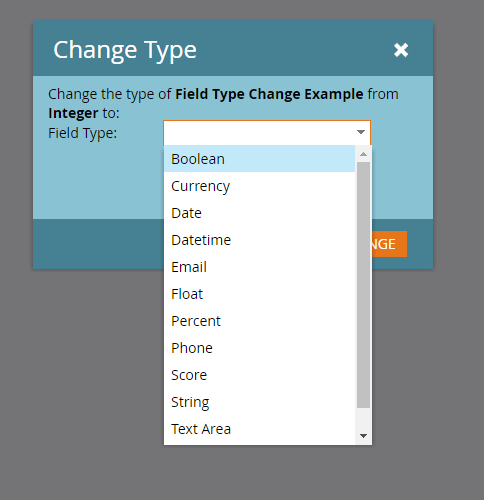Screen dimensions: 484x500
Task: Collapse the Field Type dropdown arrow
Action: (x=361, y=132)
